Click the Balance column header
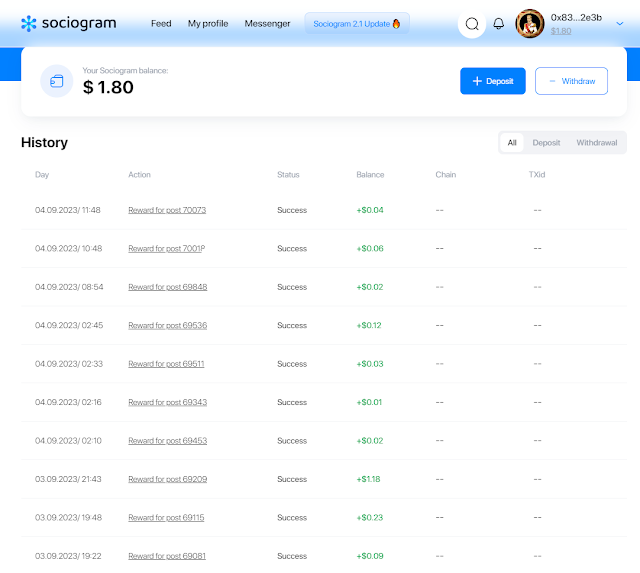 pyautogui.click(x=370, y=175)
